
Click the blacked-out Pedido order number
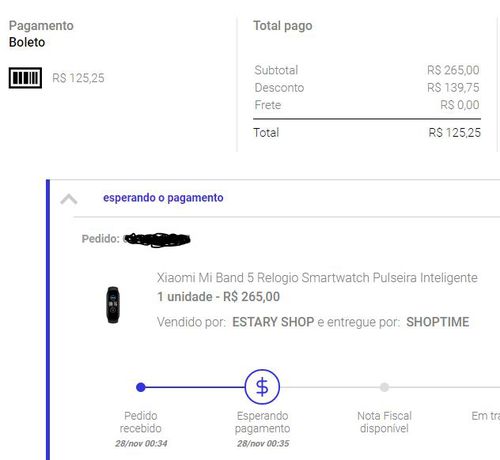point(157,240)
